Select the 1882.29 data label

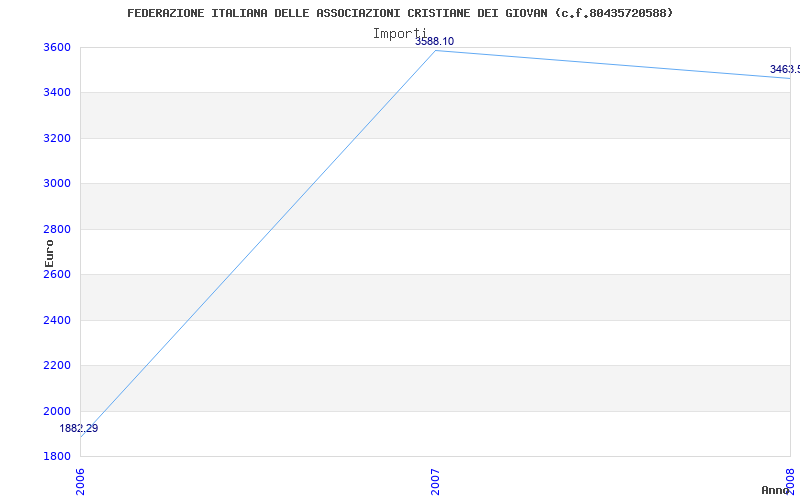coord(79,429)
